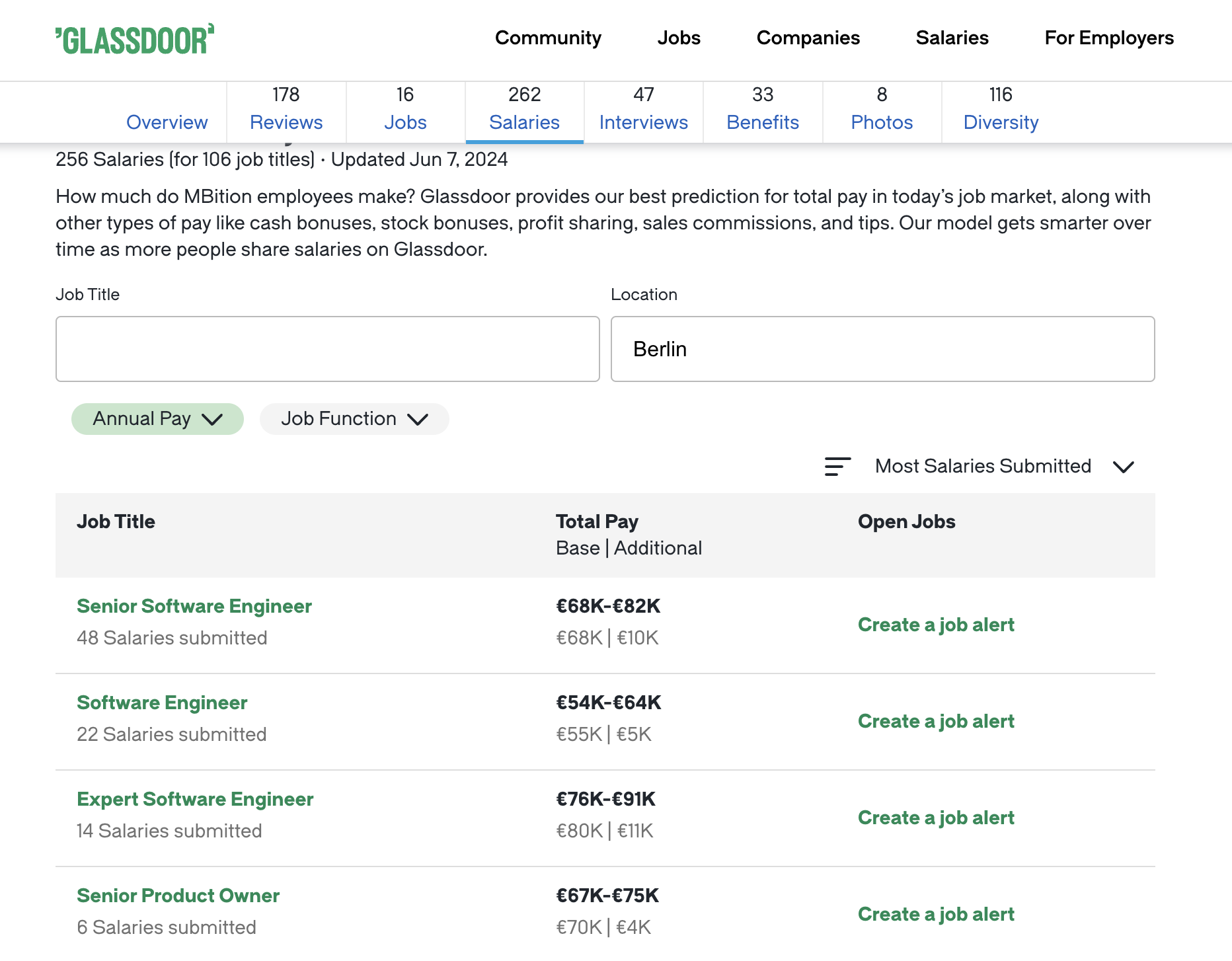Click the Open Jobs column header
The height and width of the screenshot is (961, 1232).
[x=907, y=521]
